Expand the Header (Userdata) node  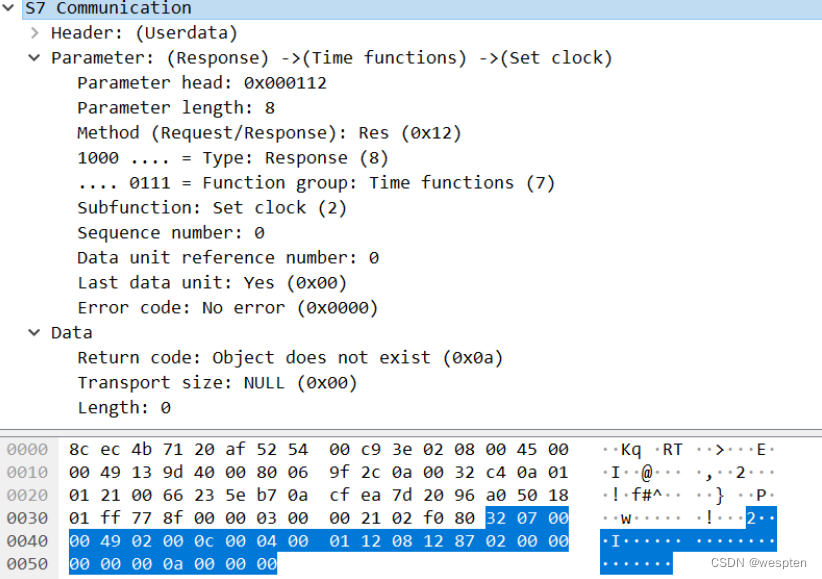36,33
